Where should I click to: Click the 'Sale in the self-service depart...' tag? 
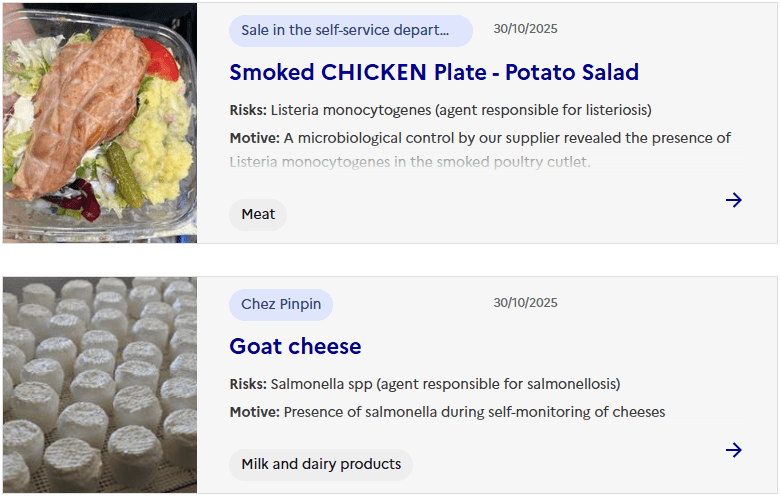(x=350, y=30)
